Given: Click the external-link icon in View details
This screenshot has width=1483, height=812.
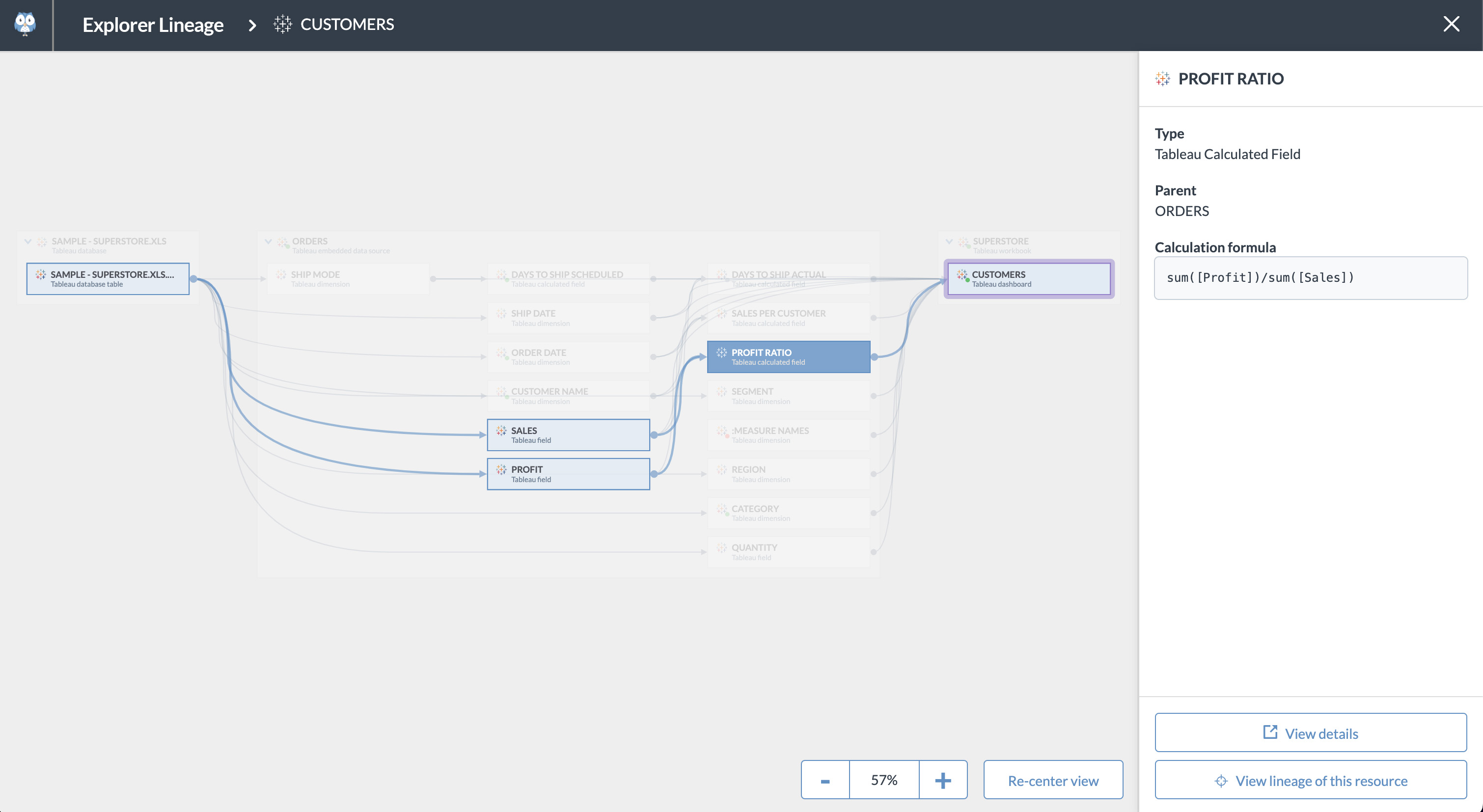Looking at the screenshot, I should tap(1270, 732).
